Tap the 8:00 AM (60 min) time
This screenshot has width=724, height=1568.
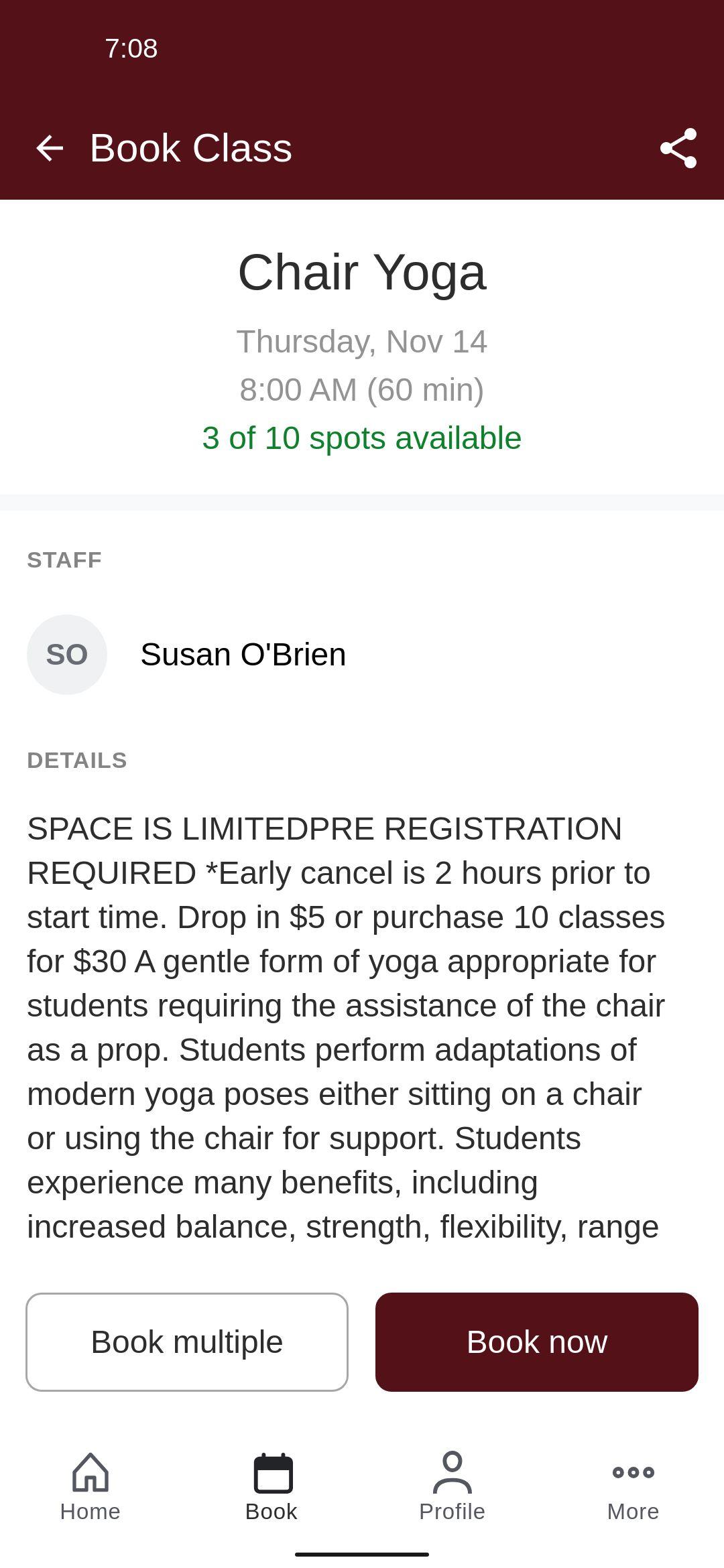362,390
